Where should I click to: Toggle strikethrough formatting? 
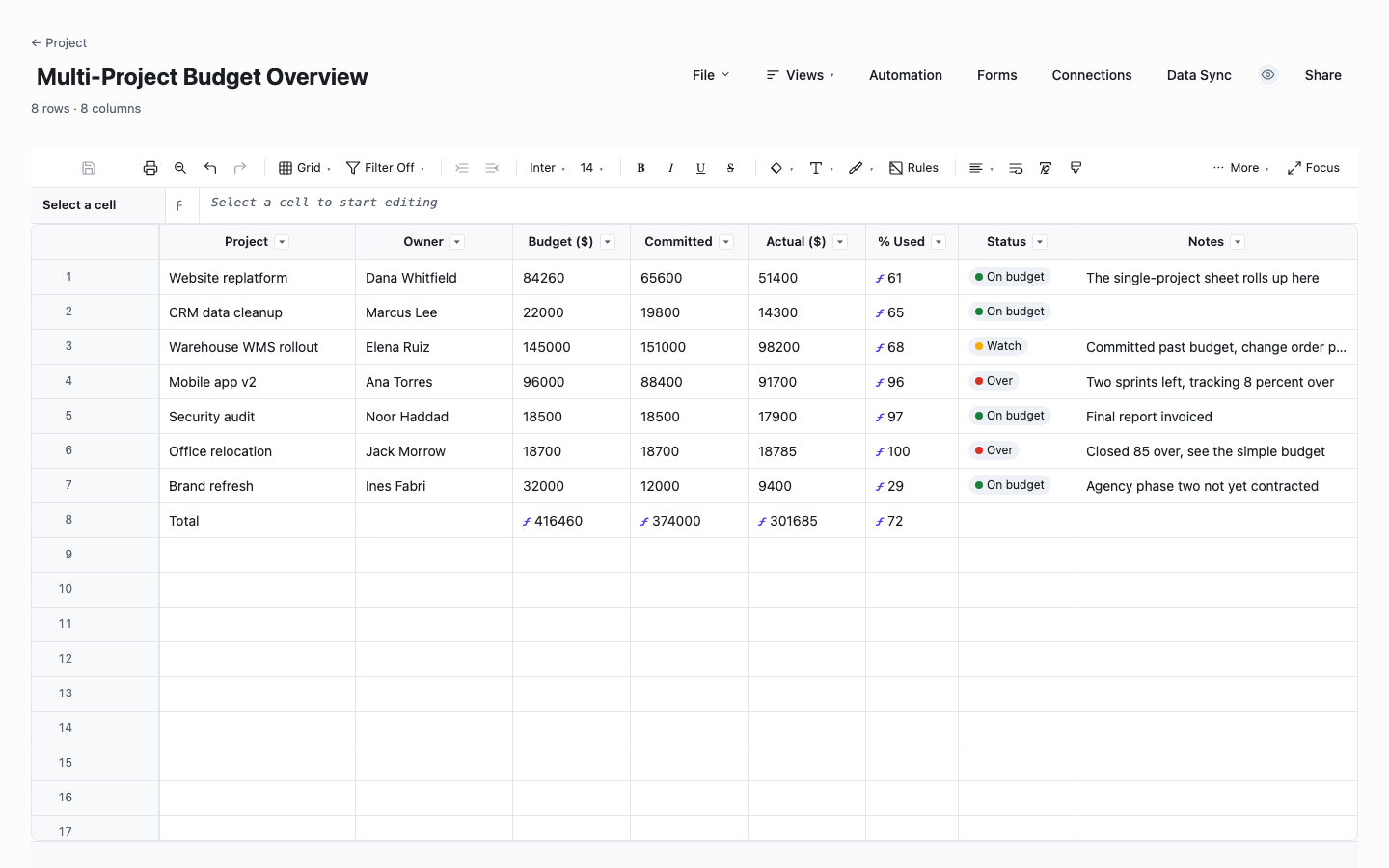tap(730, 168)
